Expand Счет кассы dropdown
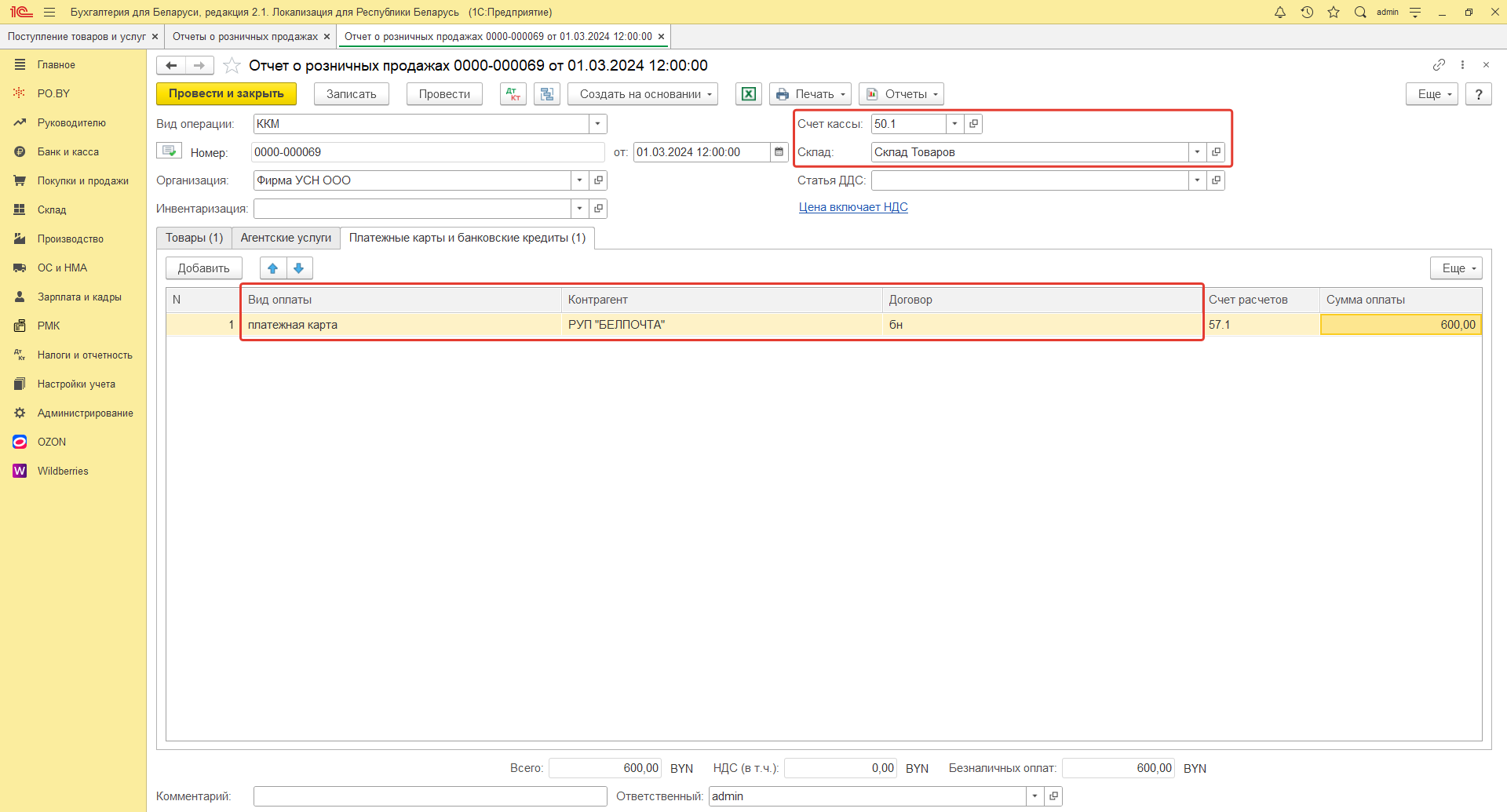 954,124
